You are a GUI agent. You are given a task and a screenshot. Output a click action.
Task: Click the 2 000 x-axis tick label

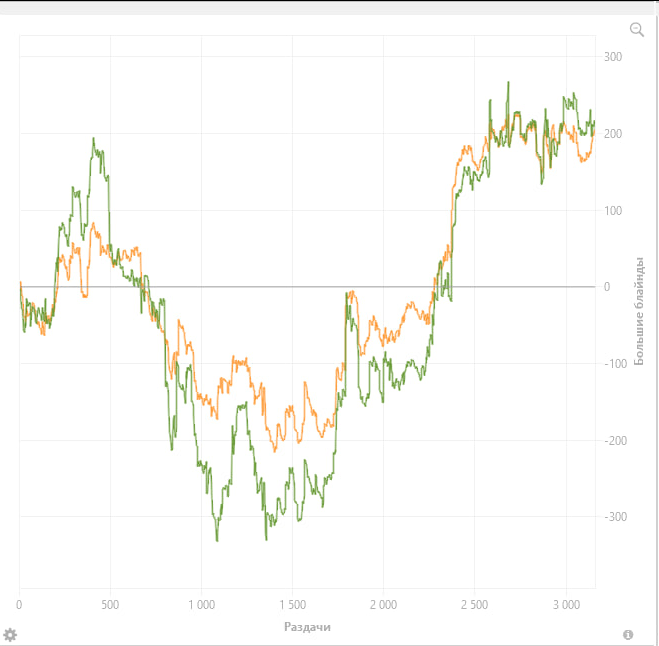point(383,605)
